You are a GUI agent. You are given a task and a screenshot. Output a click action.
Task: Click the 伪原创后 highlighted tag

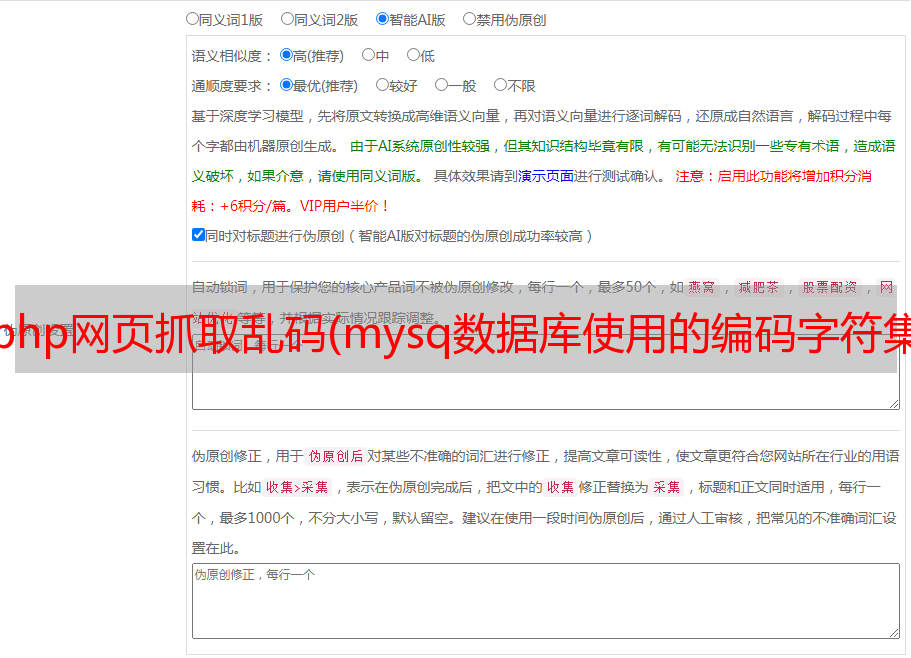click(x=336, y=456)
